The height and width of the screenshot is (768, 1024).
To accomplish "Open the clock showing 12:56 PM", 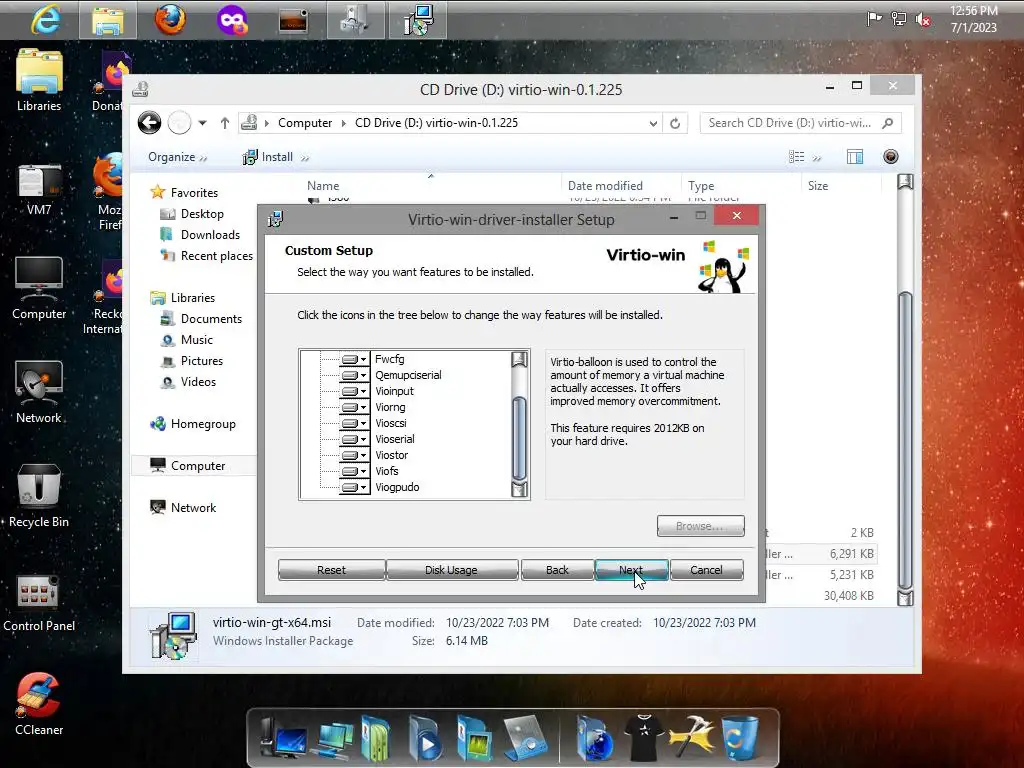I will click(x=974, y=19).
